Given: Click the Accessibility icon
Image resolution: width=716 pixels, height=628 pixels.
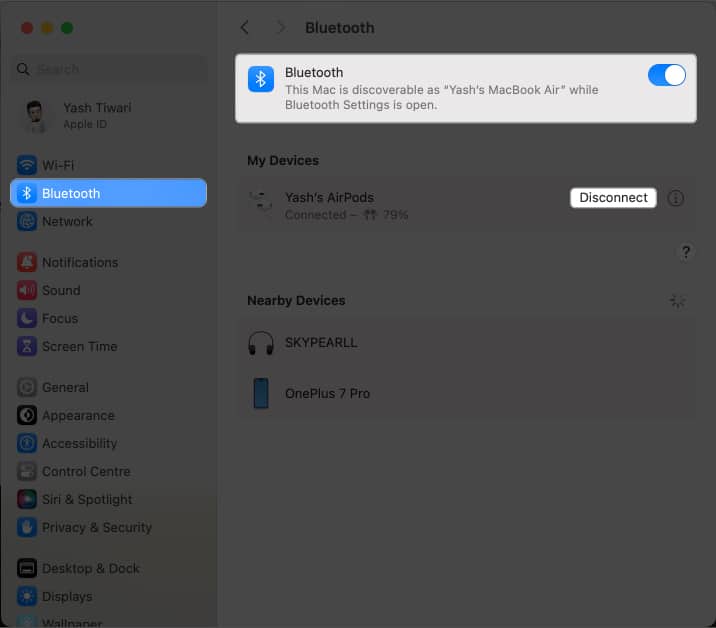Looking at the screenshot, I should 27,443.
